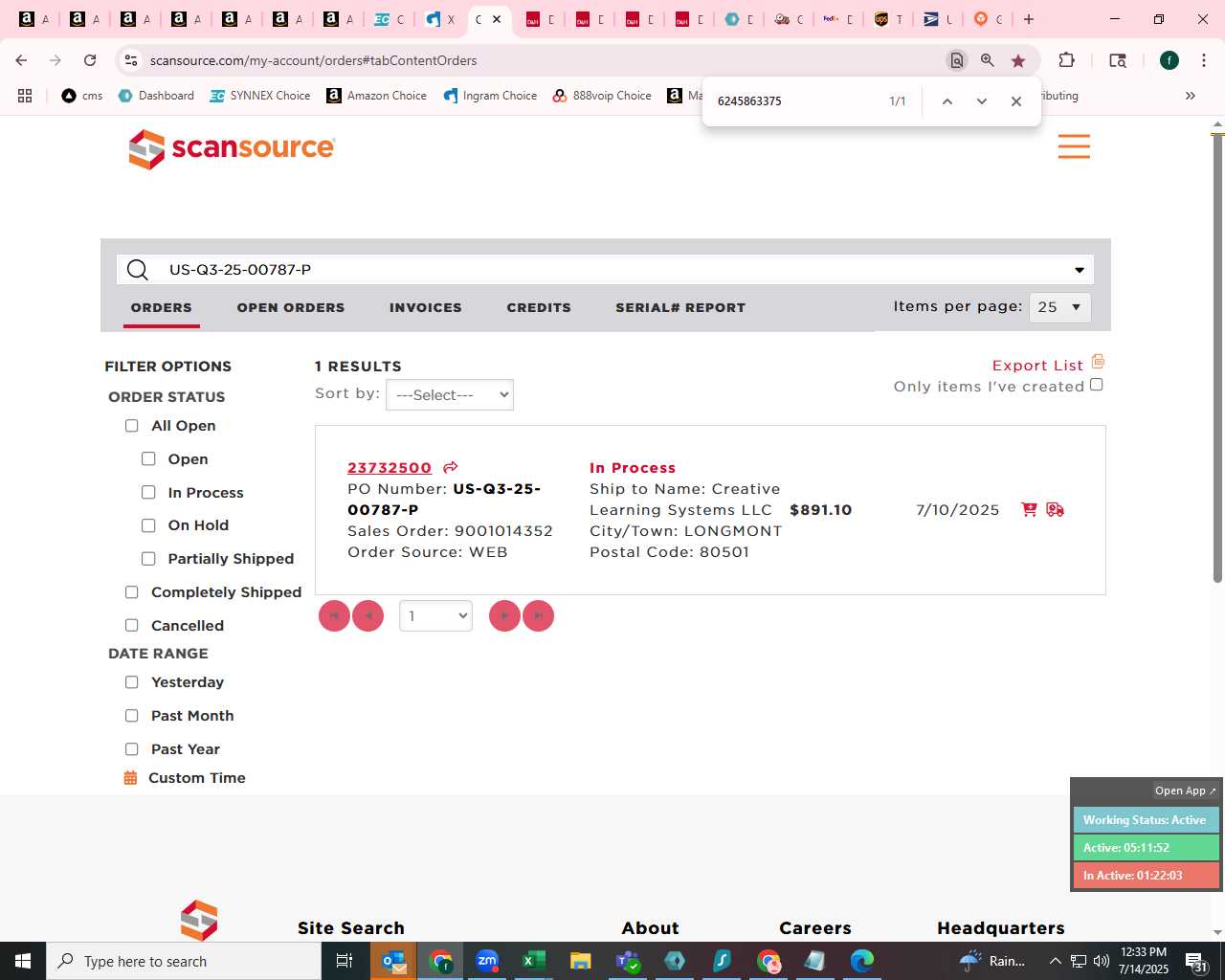Click the browser zoom magnifier icon
This screenshot has height=980, width=1225.
987,60
